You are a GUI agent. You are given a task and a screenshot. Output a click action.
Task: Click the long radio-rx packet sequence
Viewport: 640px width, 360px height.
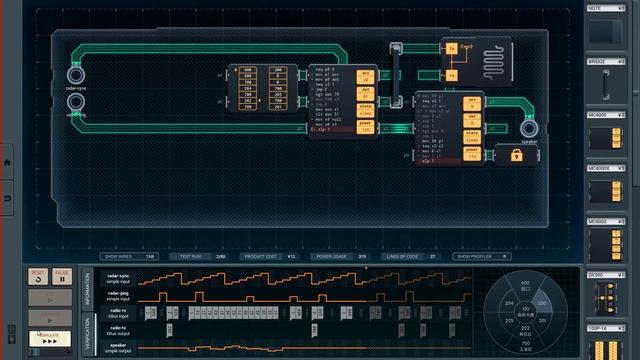pos(233,313)
